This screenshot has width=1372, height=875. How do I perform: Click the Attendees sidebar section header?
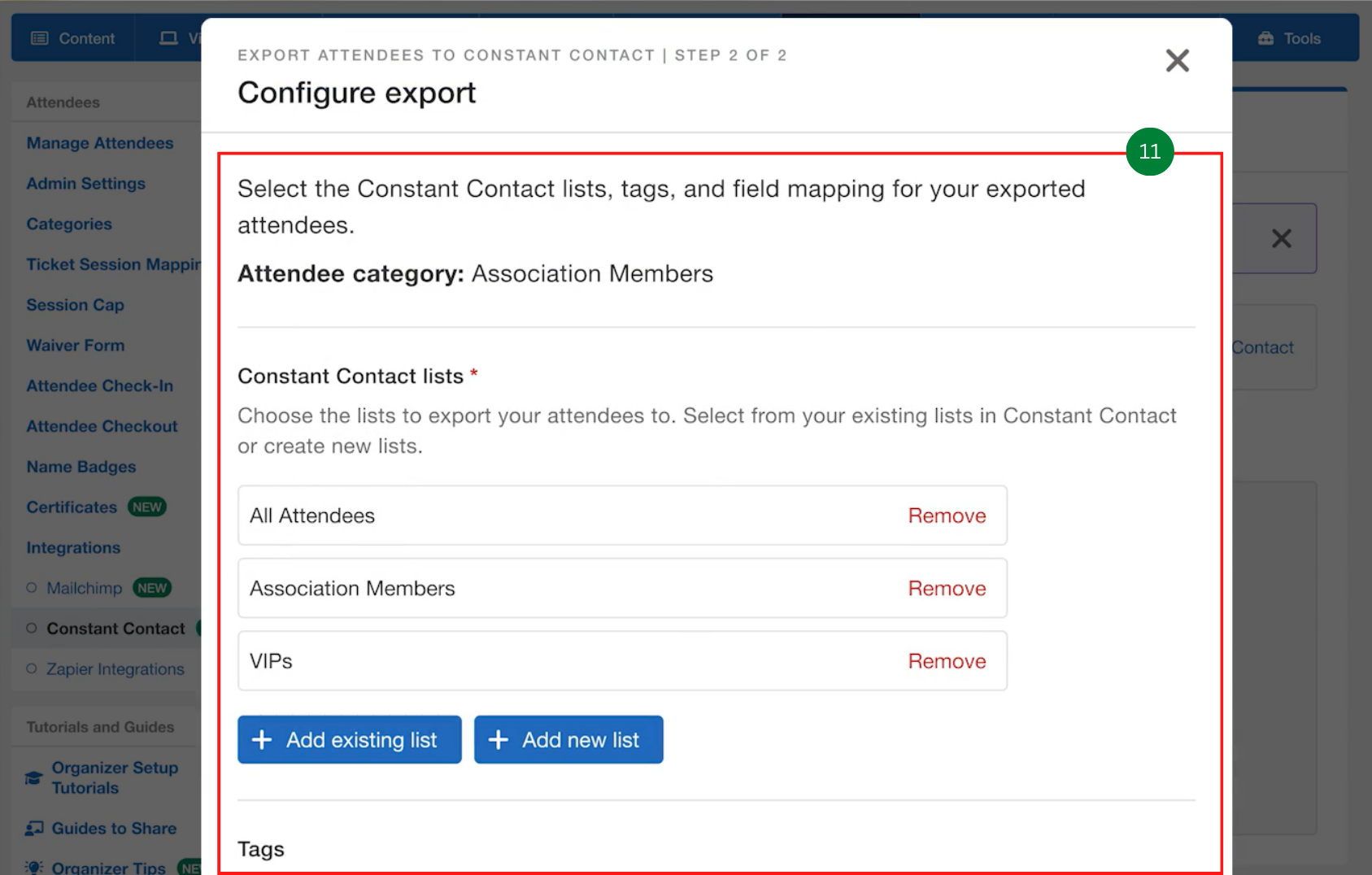(63, 102)
